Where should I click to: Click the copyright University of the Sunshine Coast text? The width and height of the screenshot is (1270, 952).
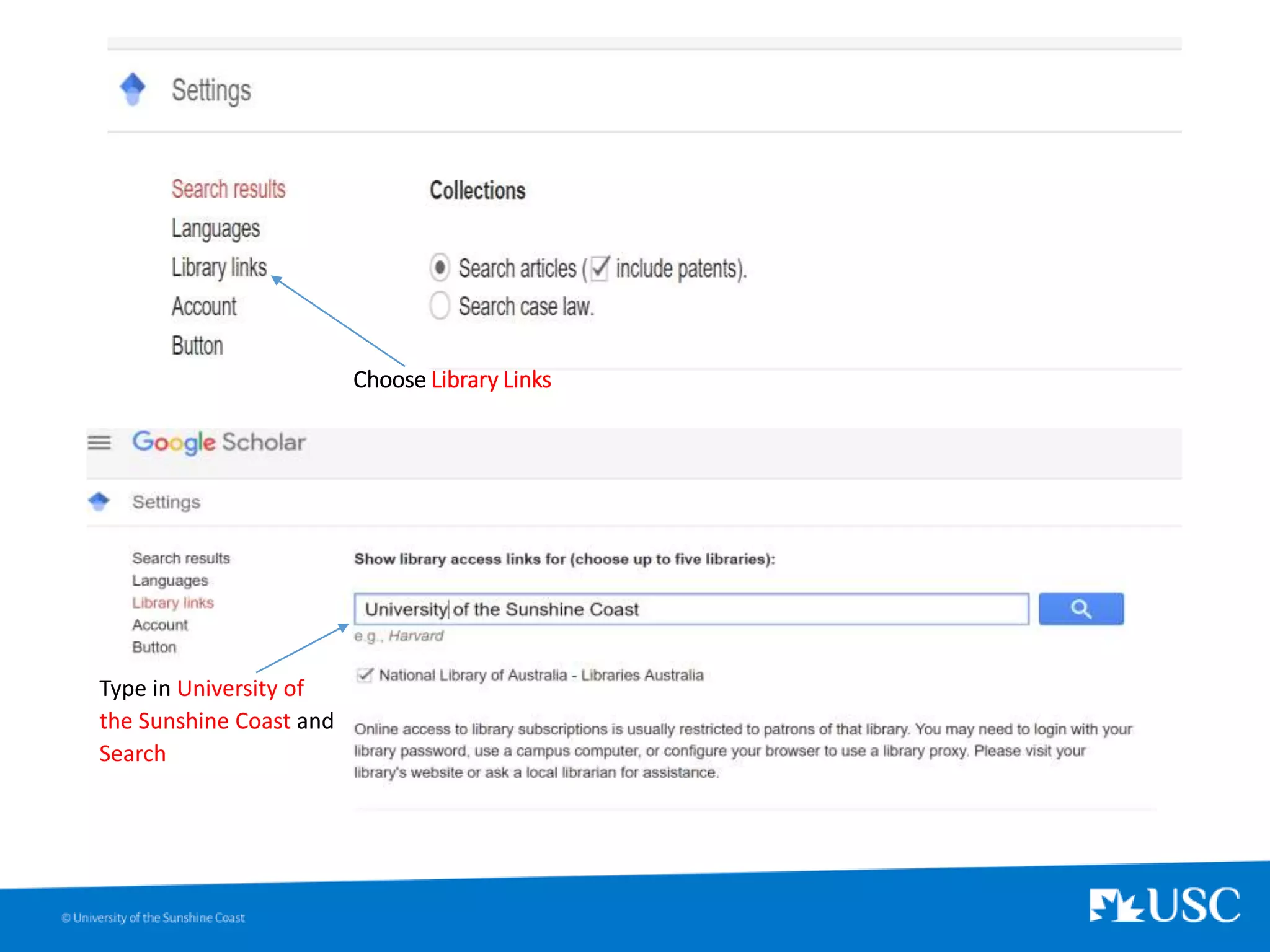pos(153,917)
